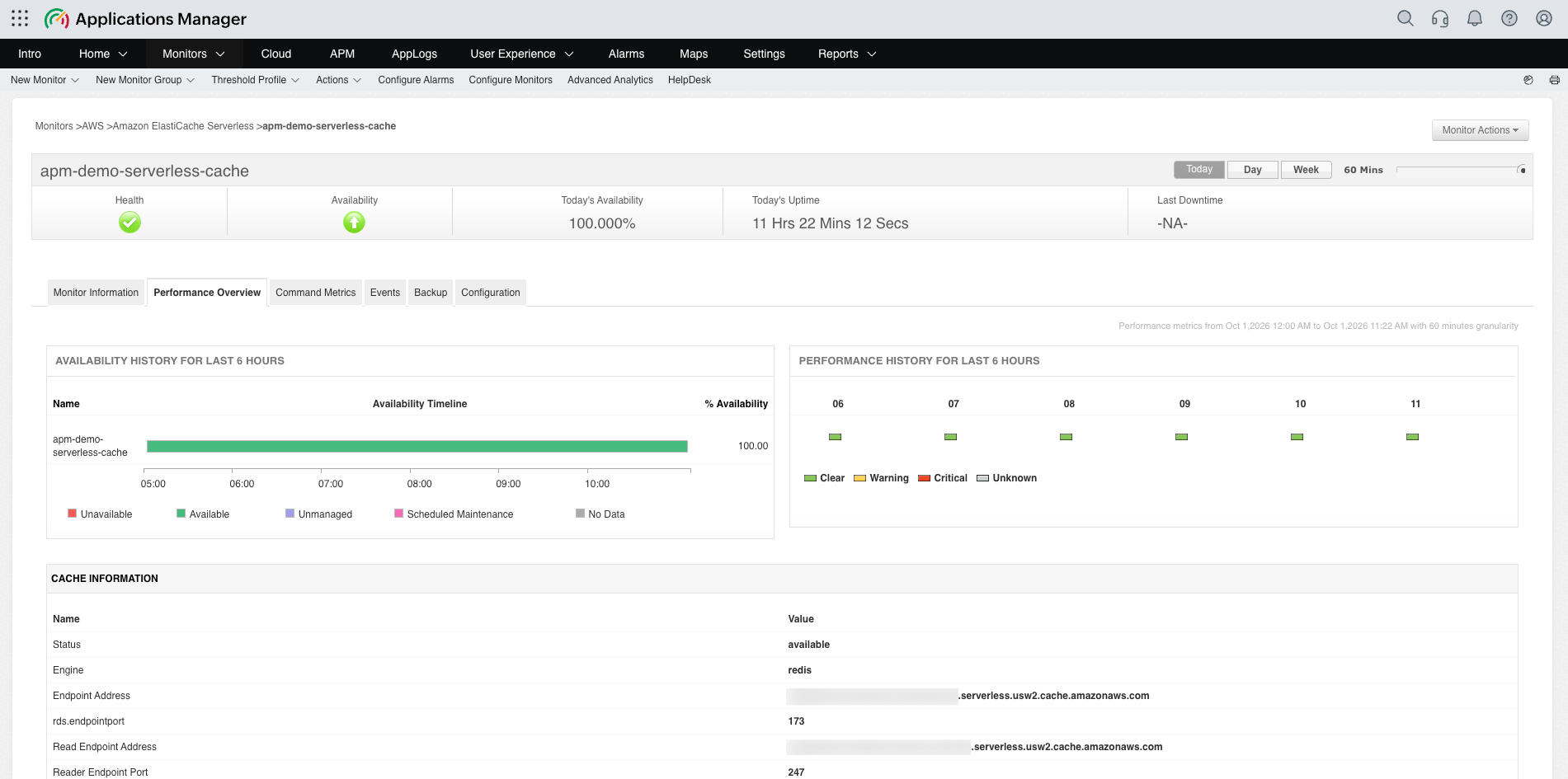Open the Threshold Profile dropdown
The width and height of the screenshot is (1568, 779).
point(256,80)
